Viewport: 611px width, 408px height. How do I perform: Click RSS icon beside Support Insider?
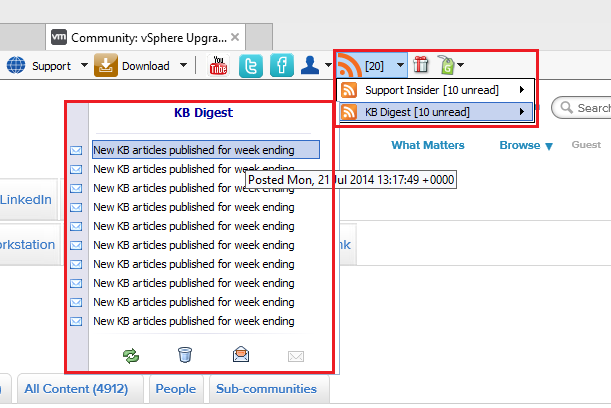pyautogui.click(x=349, y=90)
